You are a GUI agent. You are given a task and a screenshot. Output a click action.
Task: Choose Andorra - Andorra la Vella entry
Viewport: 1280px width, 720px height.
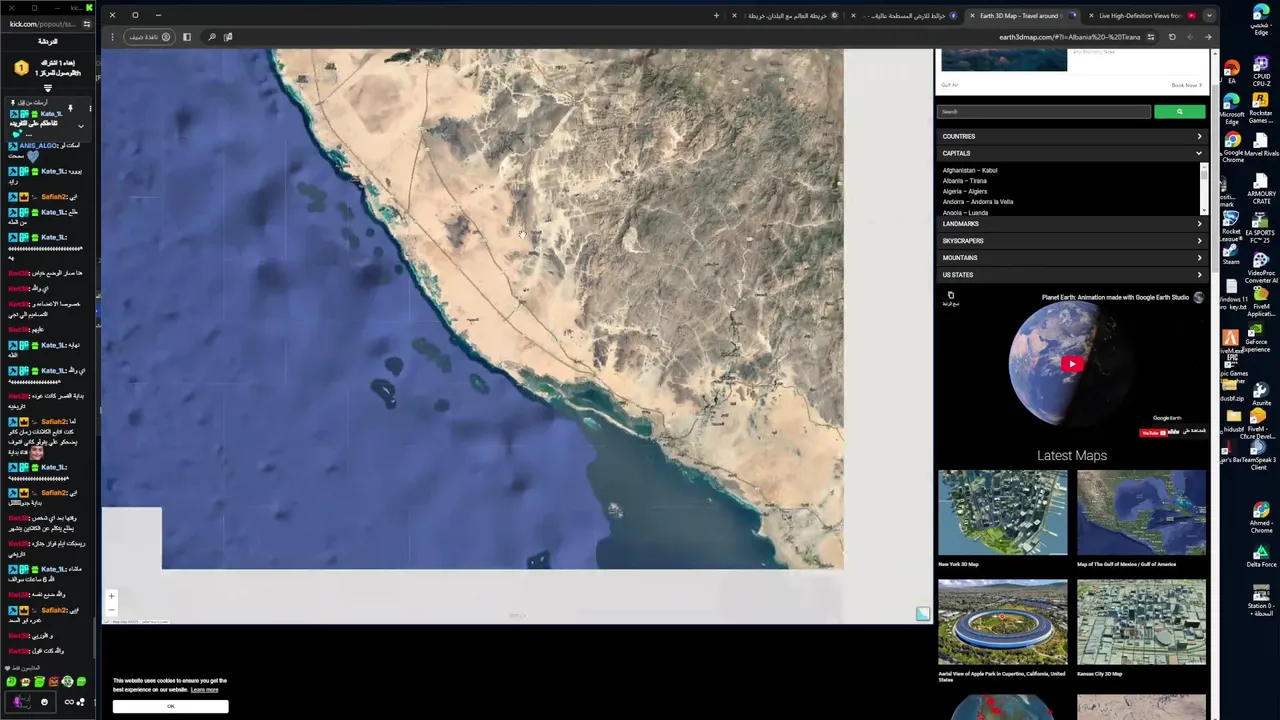(978, 202)
